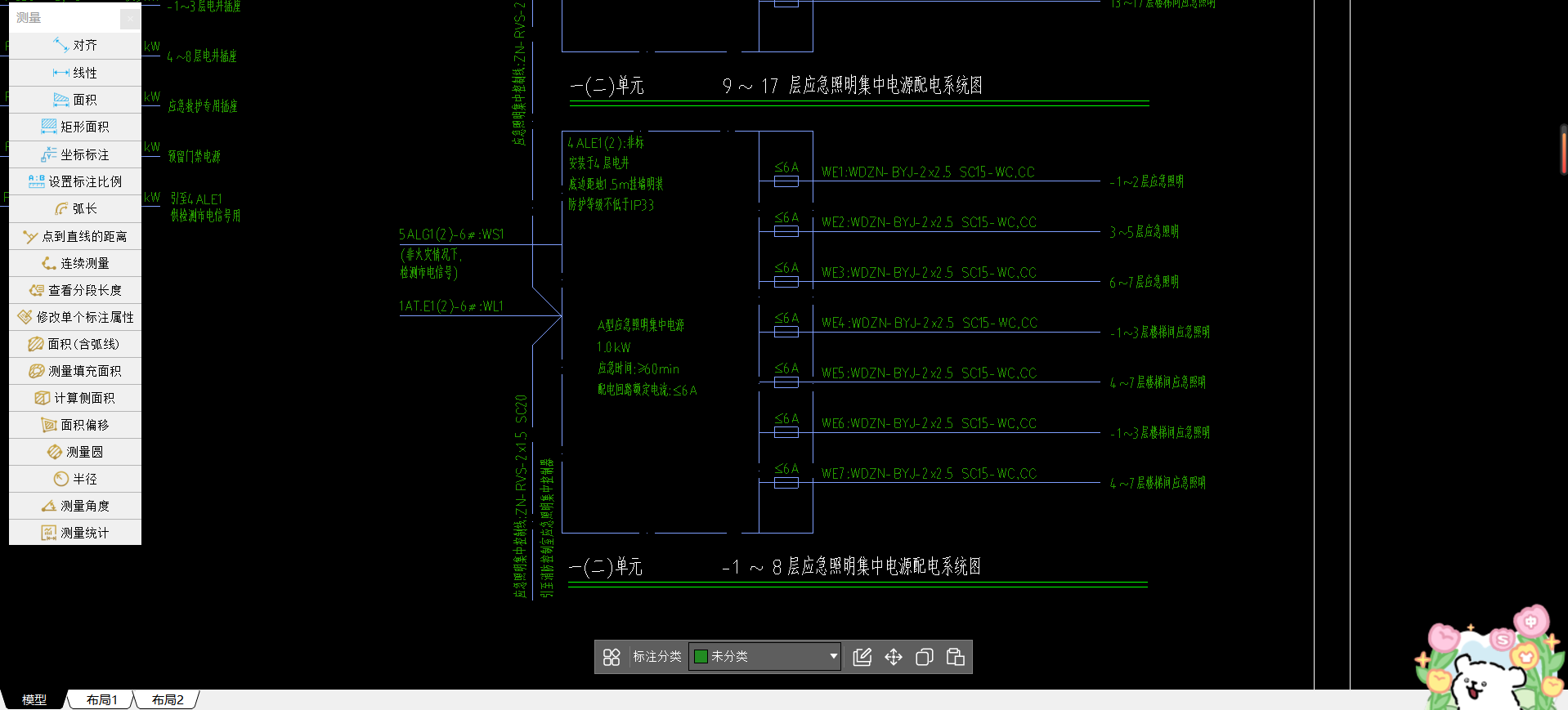1568x710 pixels.
Task: Open the 布局2 layout tab
Action: 168,700
